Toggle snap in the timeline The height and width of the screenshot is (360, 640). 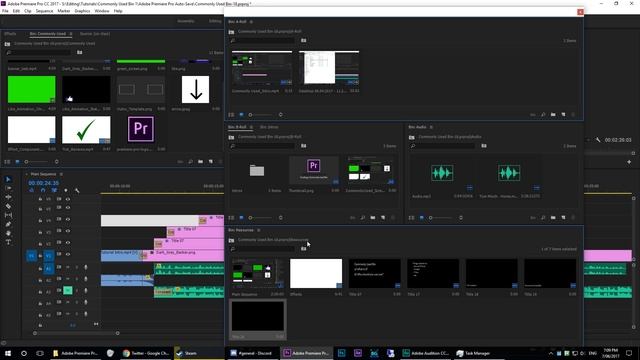pos(43,191)
